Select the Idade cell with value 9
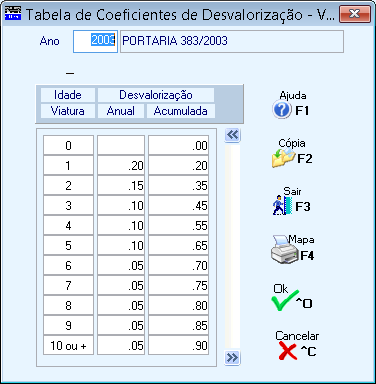Viewport: 376px width, 384px height. click(68, 325)
